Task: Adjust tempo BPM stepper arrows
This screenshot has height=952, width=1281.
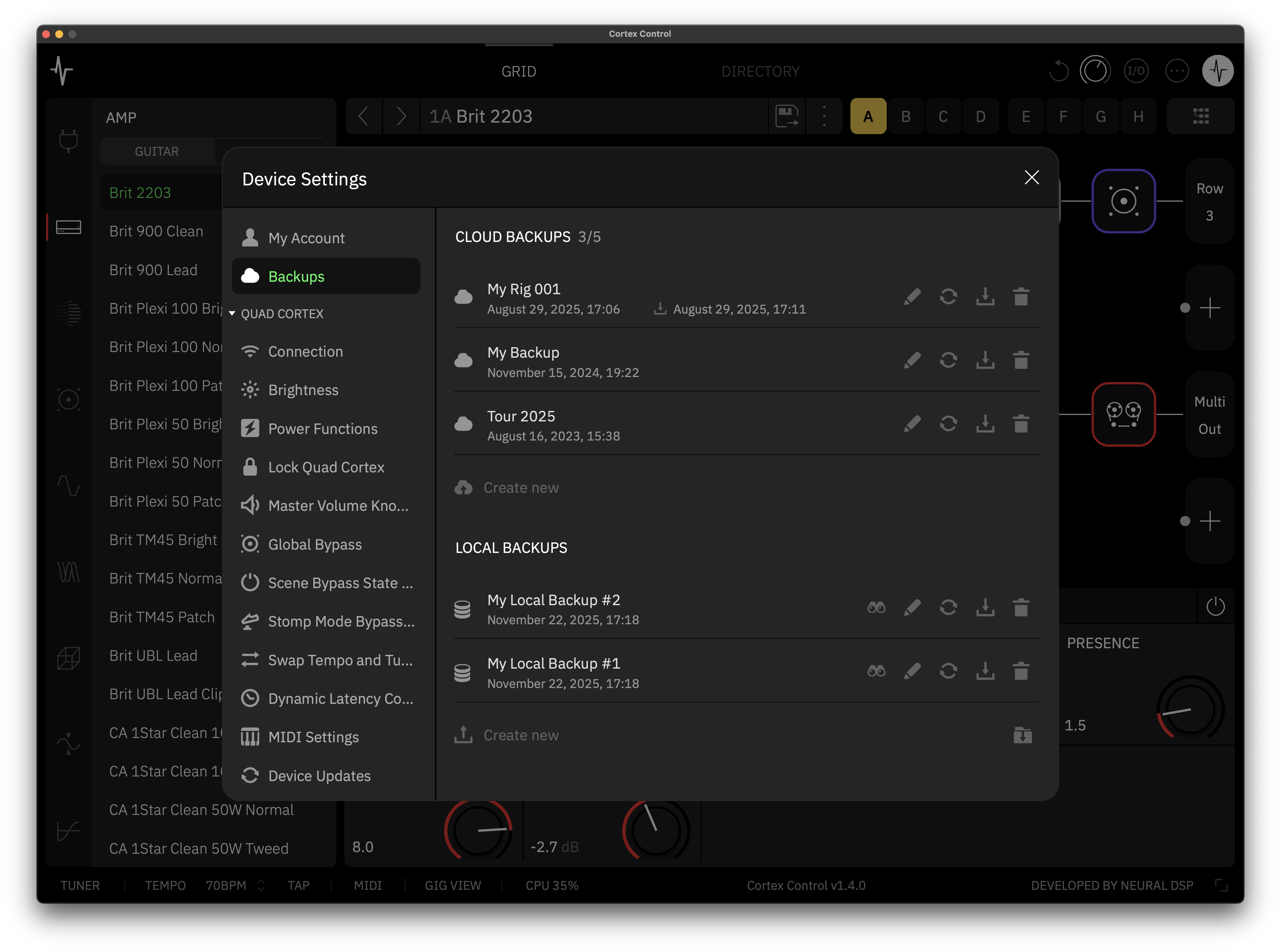Action: tap(261, 885)
